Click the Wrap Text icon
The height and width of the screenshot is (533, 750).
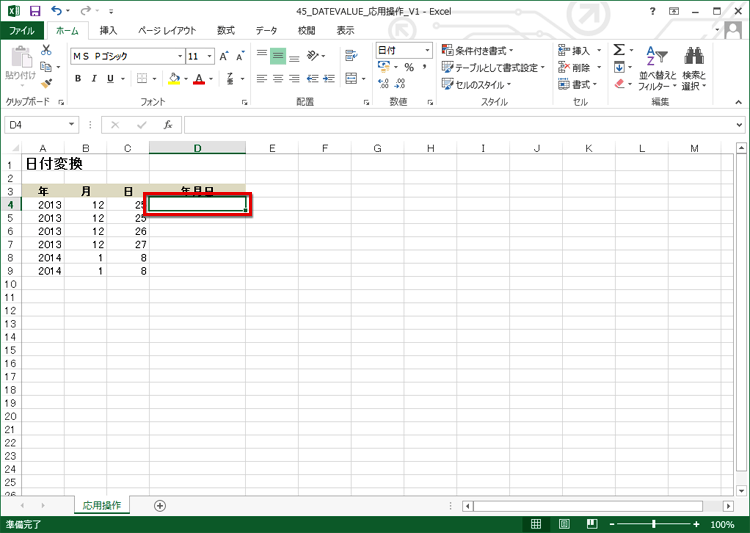(x=351, y=56)
